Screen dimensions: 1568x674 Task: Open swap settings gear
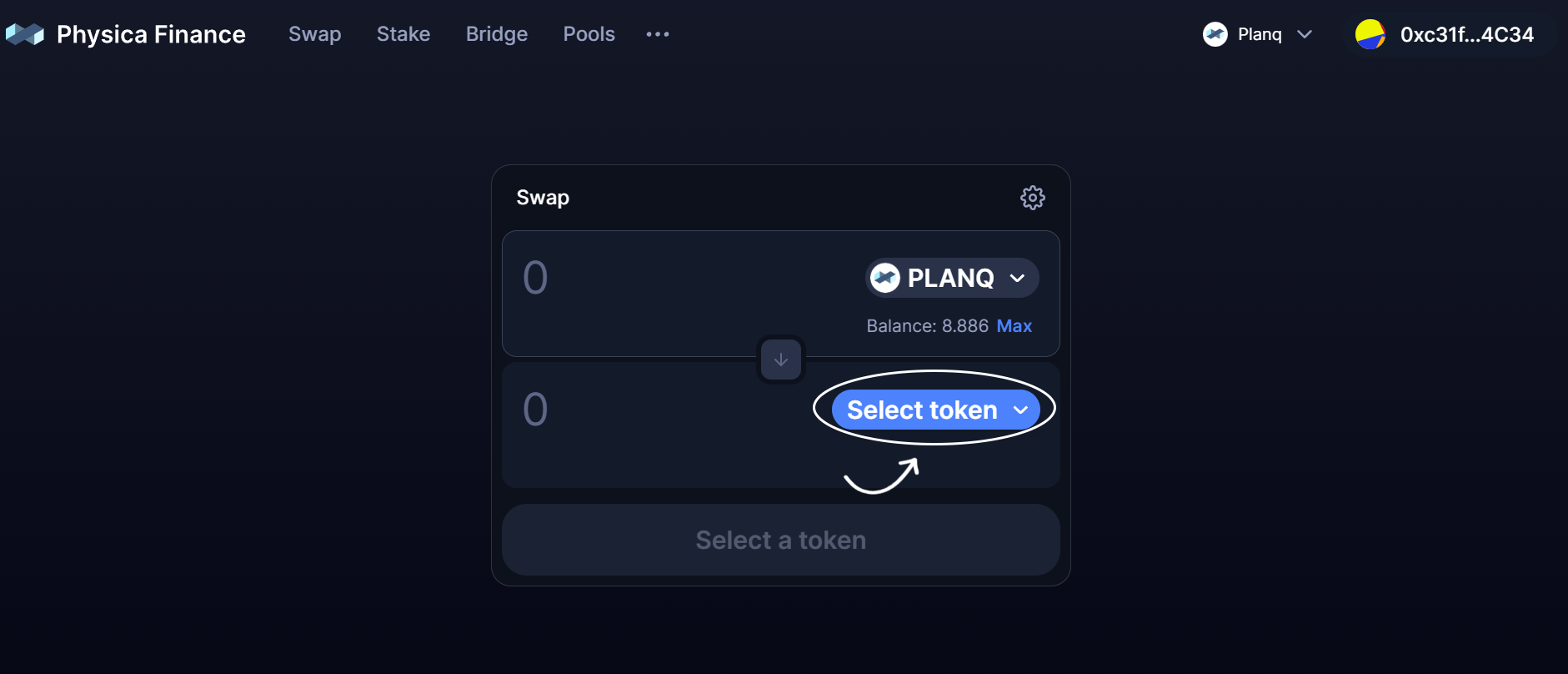click(x=1032, y=198)
